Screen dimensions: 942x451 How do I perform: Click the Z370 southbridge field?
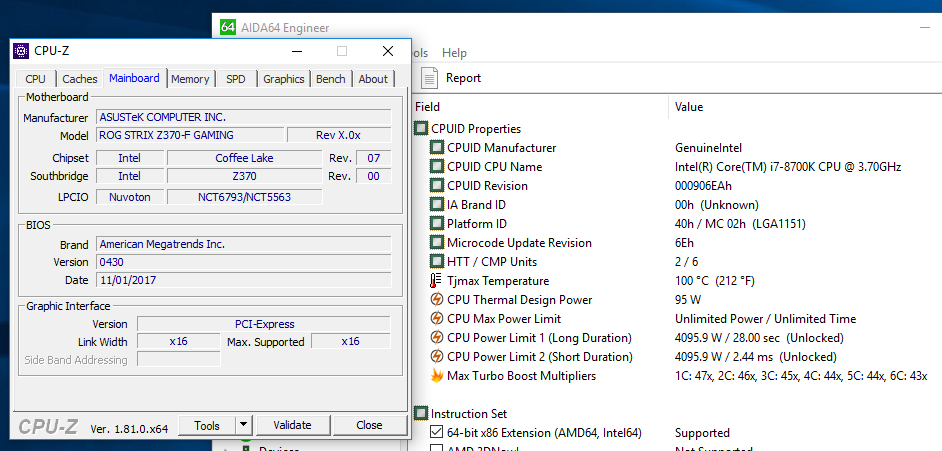coord(245,176)
